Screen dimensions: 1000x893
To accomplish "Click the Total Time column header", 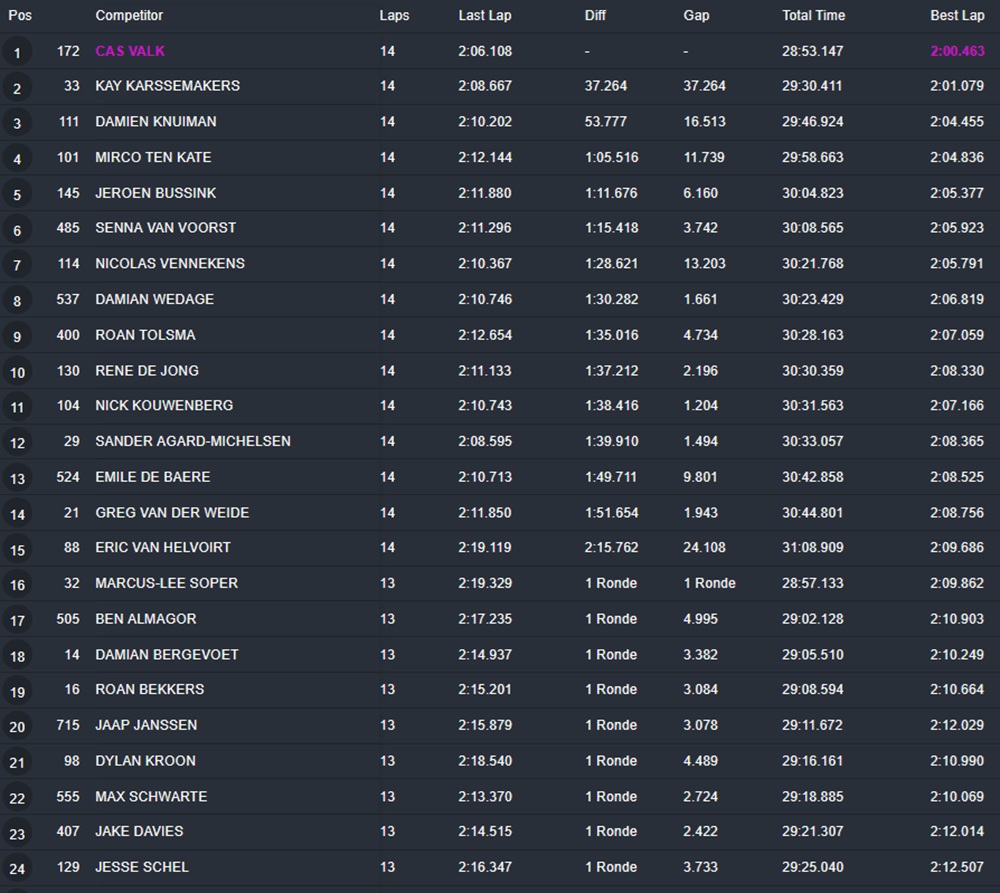I will coord(813,15).
